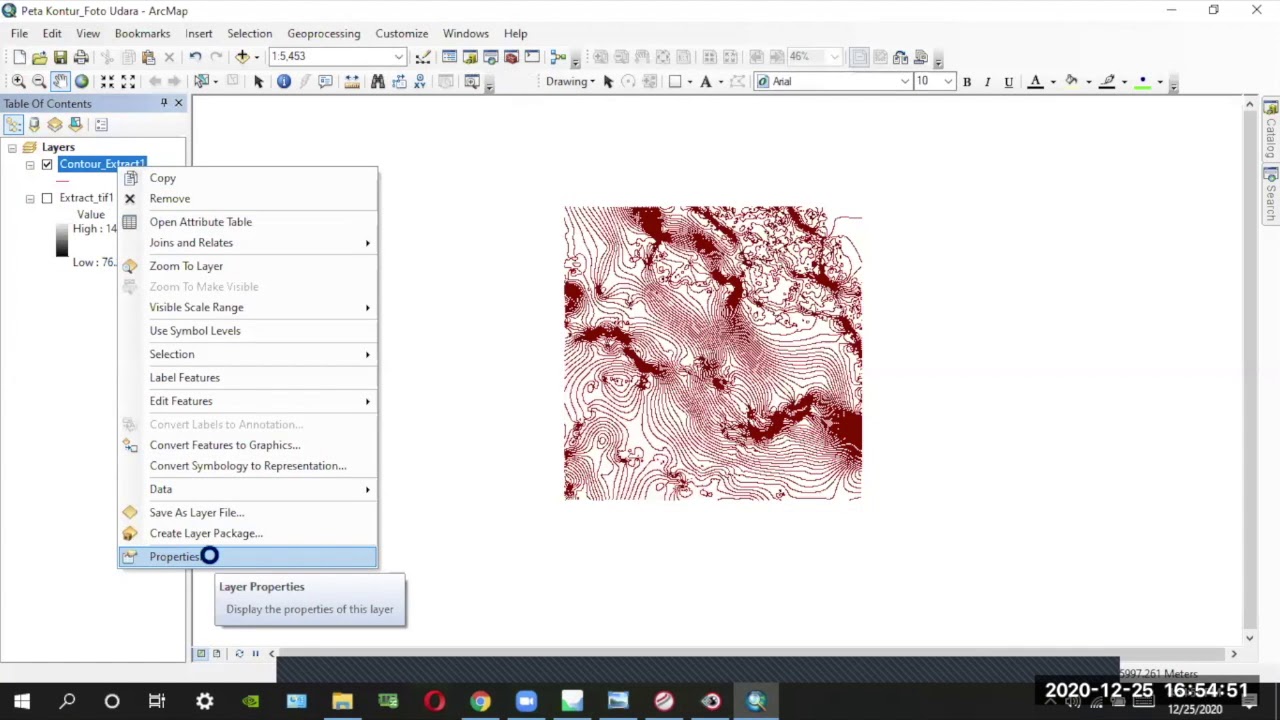Click Properties in the context menu

click(x=248, y=557)
